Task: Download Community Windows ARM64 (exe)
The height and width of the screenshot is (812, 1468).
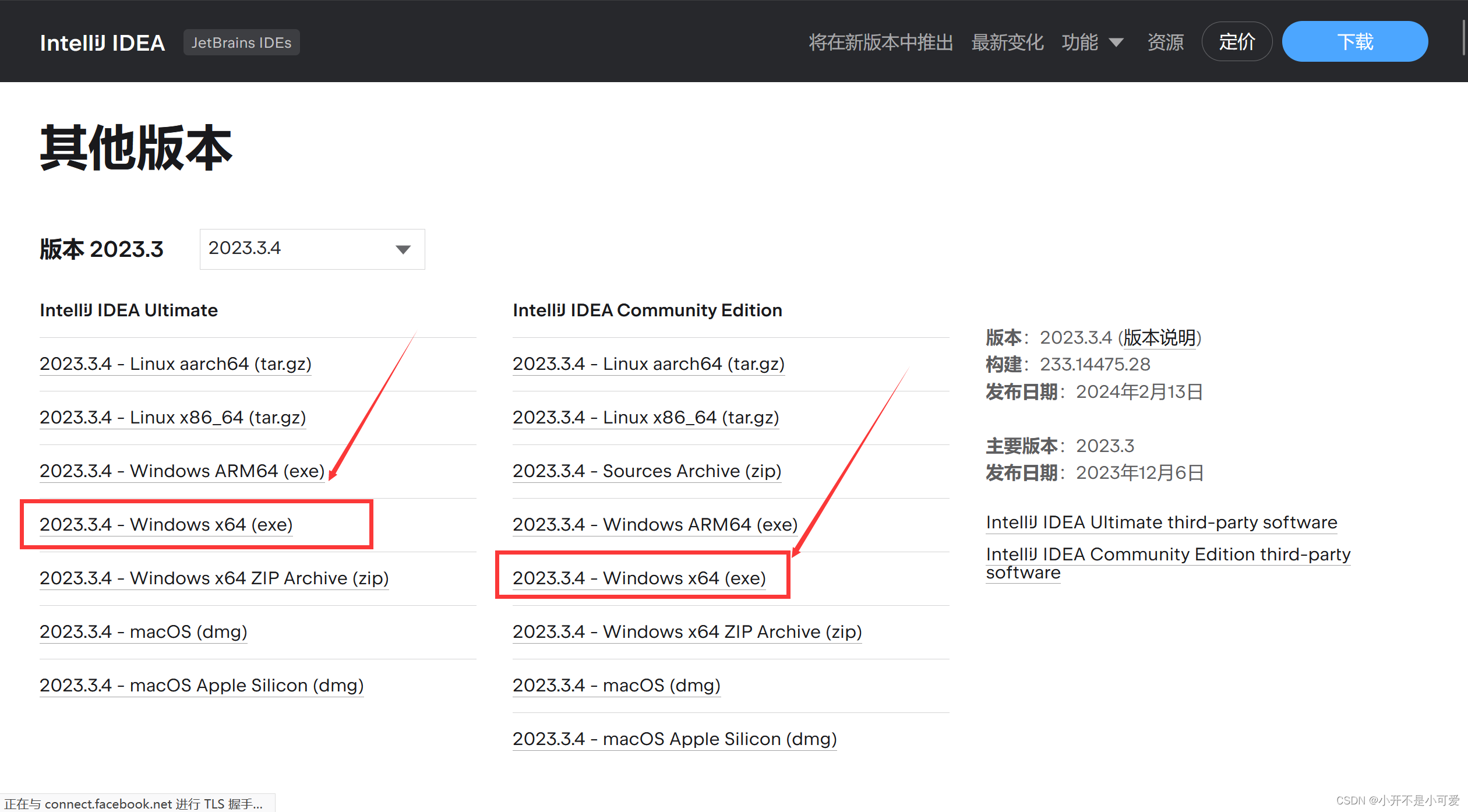Action: pyautogui.click(x=655, y=524)
